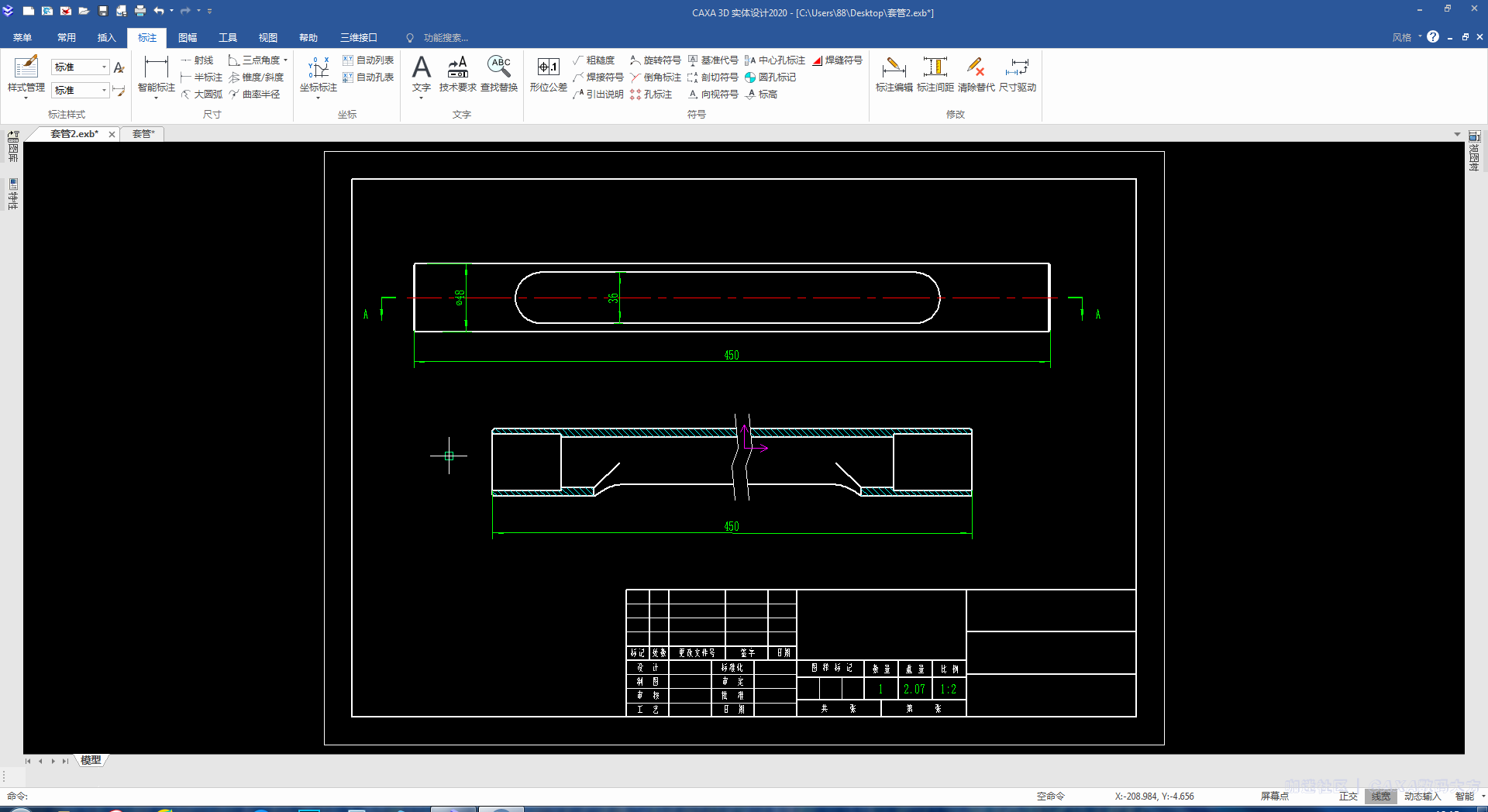The image size is (1488, 812).
Task: Open the undo history dropdown arrow
Action: point(171,11)
